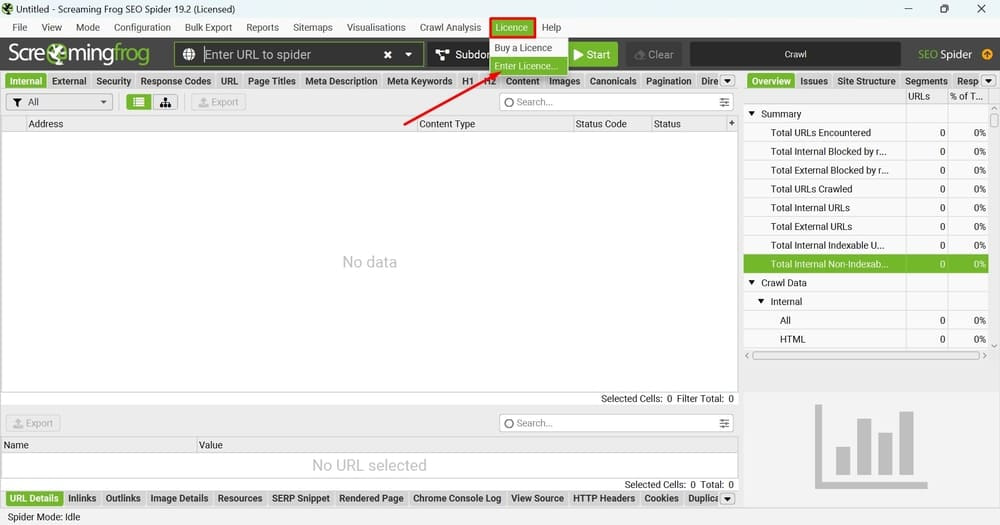Click the right panel horizontal scrollbar
1000x525 pixels.
pos(865,355)
